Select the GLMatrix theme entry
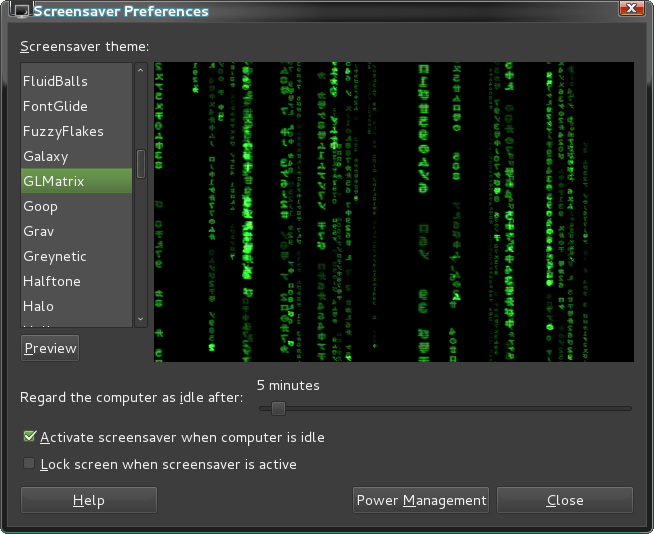This screenshot has width=654, height=534. (x=54, y=181)
